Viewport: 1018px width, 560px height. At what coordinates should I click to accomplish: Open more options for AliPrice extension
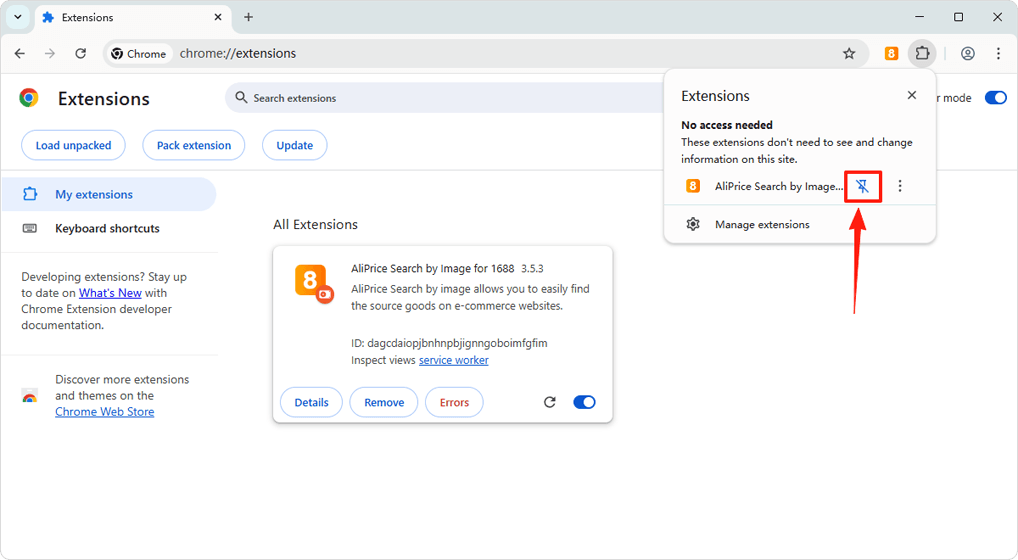pyautogui.click(x=900, y=186)
